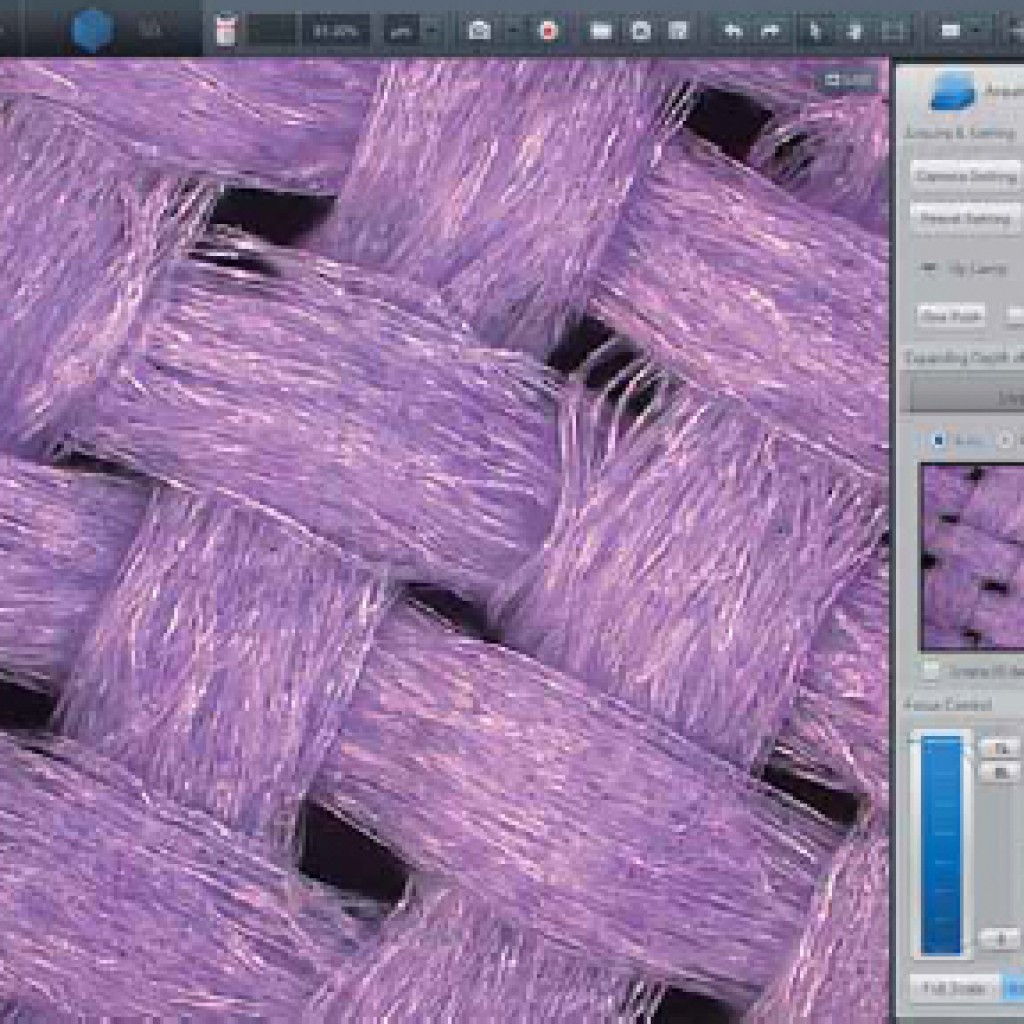This screenshot has width=1024, height=1024.
Task: Select the pointer cursor tool
Action: tap(816, 31)
